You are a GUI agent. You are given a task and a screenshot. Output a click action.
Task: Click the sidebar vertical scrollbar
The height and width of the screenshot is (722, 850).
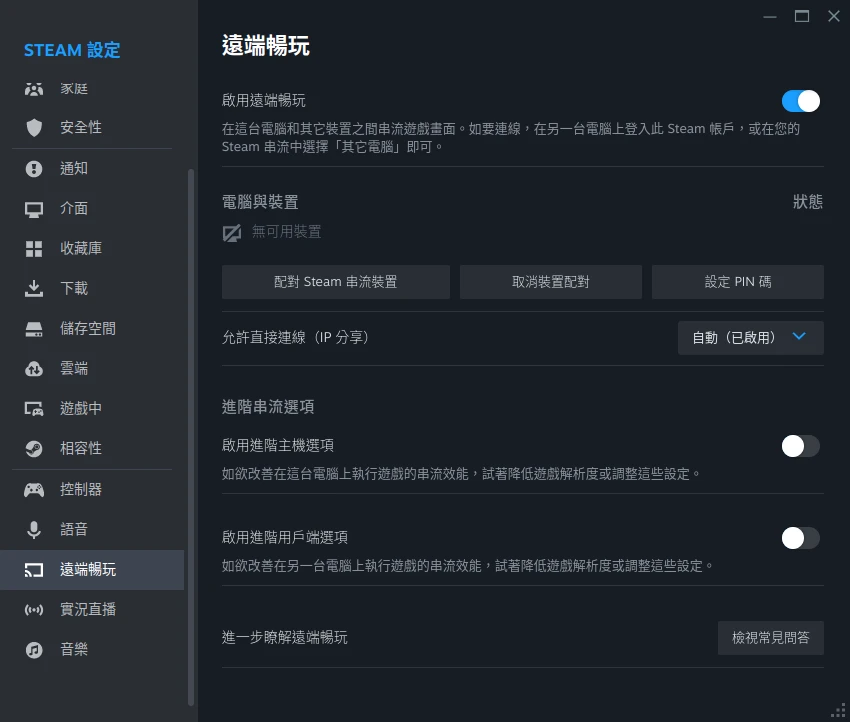[x=191, y=430]
